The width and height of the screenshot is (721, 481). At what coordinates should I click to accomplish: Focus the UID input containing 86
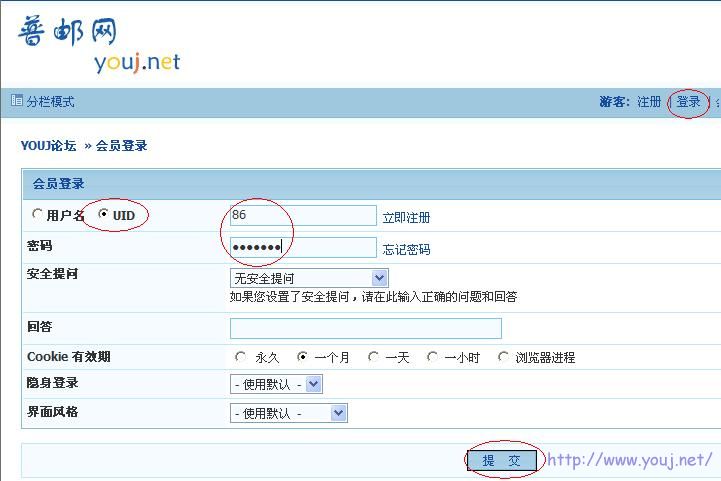[x=303, y=215]
